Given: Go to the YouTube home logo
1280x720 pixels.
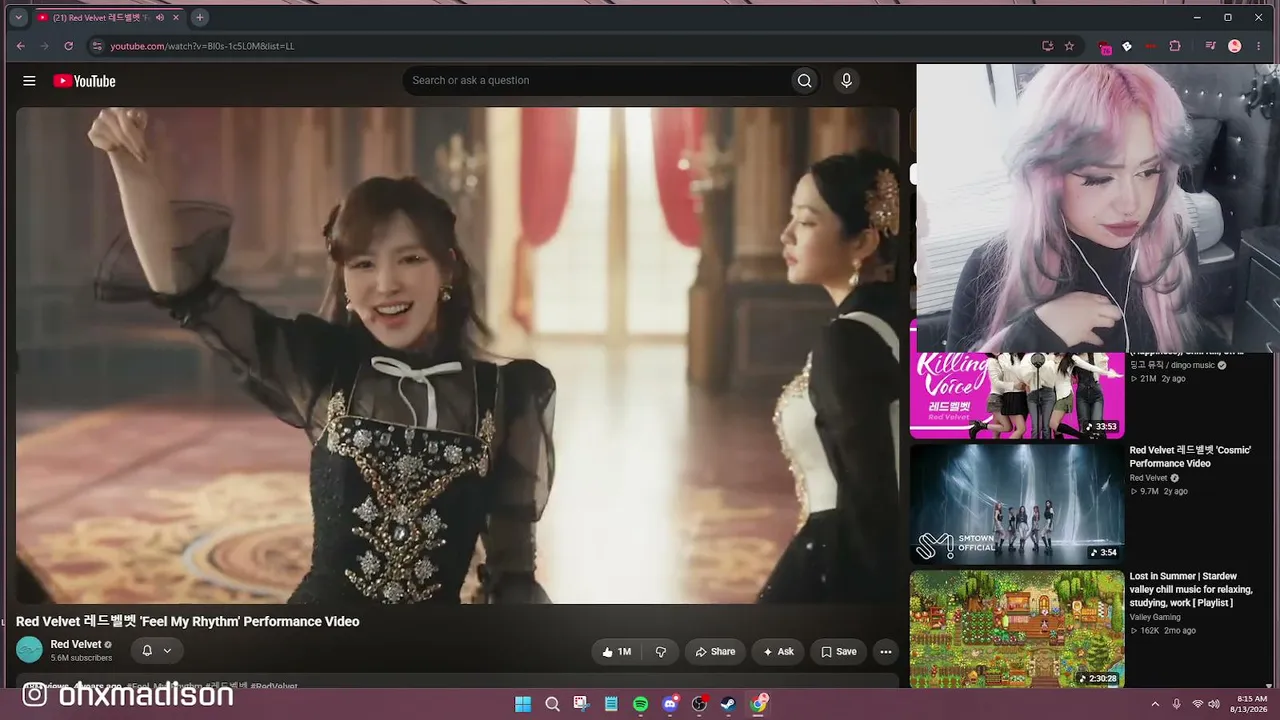Looking at the screenshot, I should coord(85,81).
